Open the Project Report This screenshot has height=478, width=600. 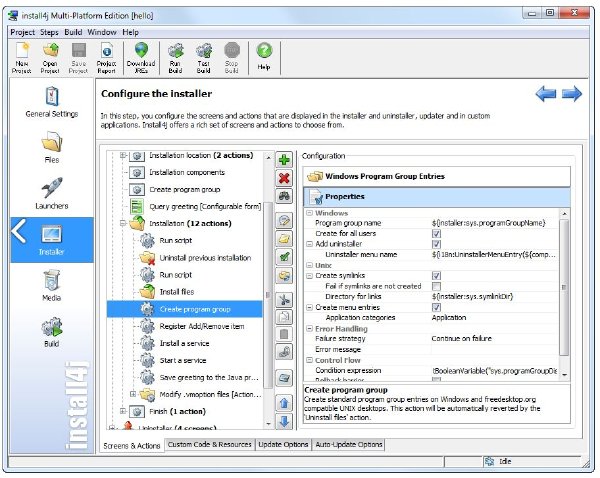106,58
